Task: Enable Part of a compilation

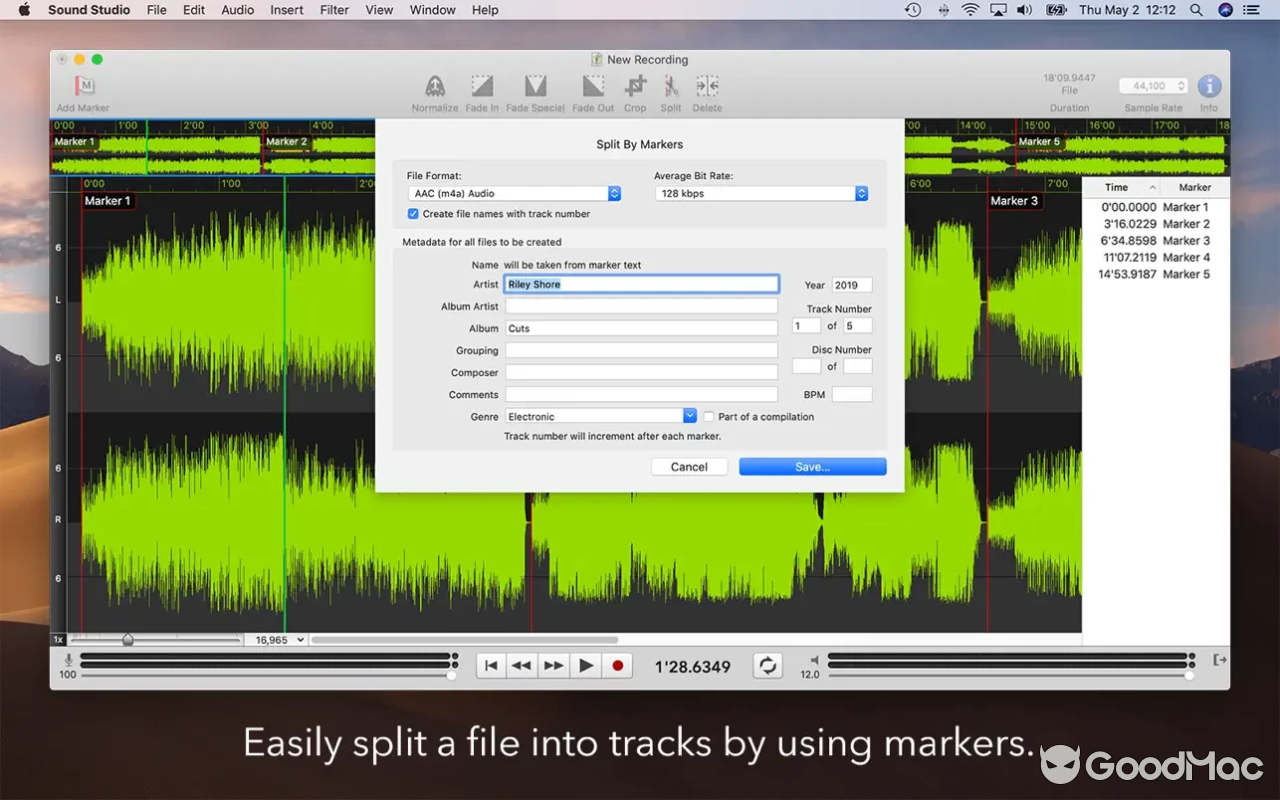Action: tap(708, 416)
